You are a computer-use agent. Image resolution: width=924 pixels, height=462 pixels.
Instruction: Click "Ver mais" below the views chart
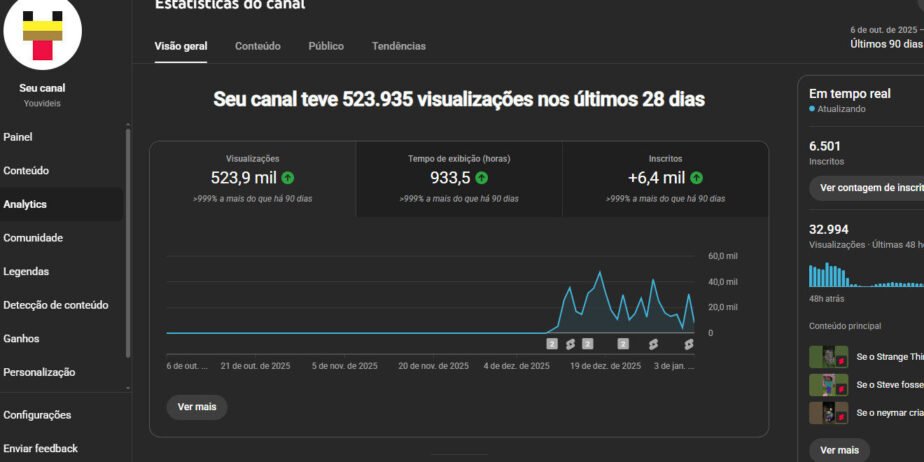coord(196,407)
